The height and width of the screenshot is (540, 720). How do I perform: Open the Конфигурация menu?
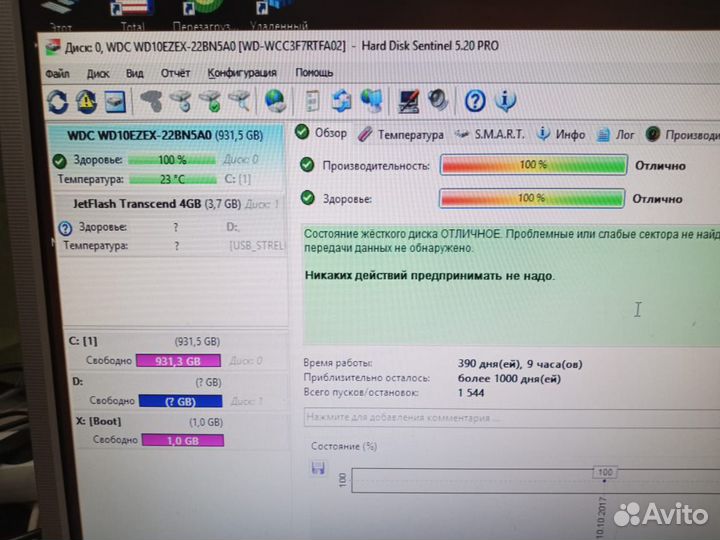pos(242,73)
